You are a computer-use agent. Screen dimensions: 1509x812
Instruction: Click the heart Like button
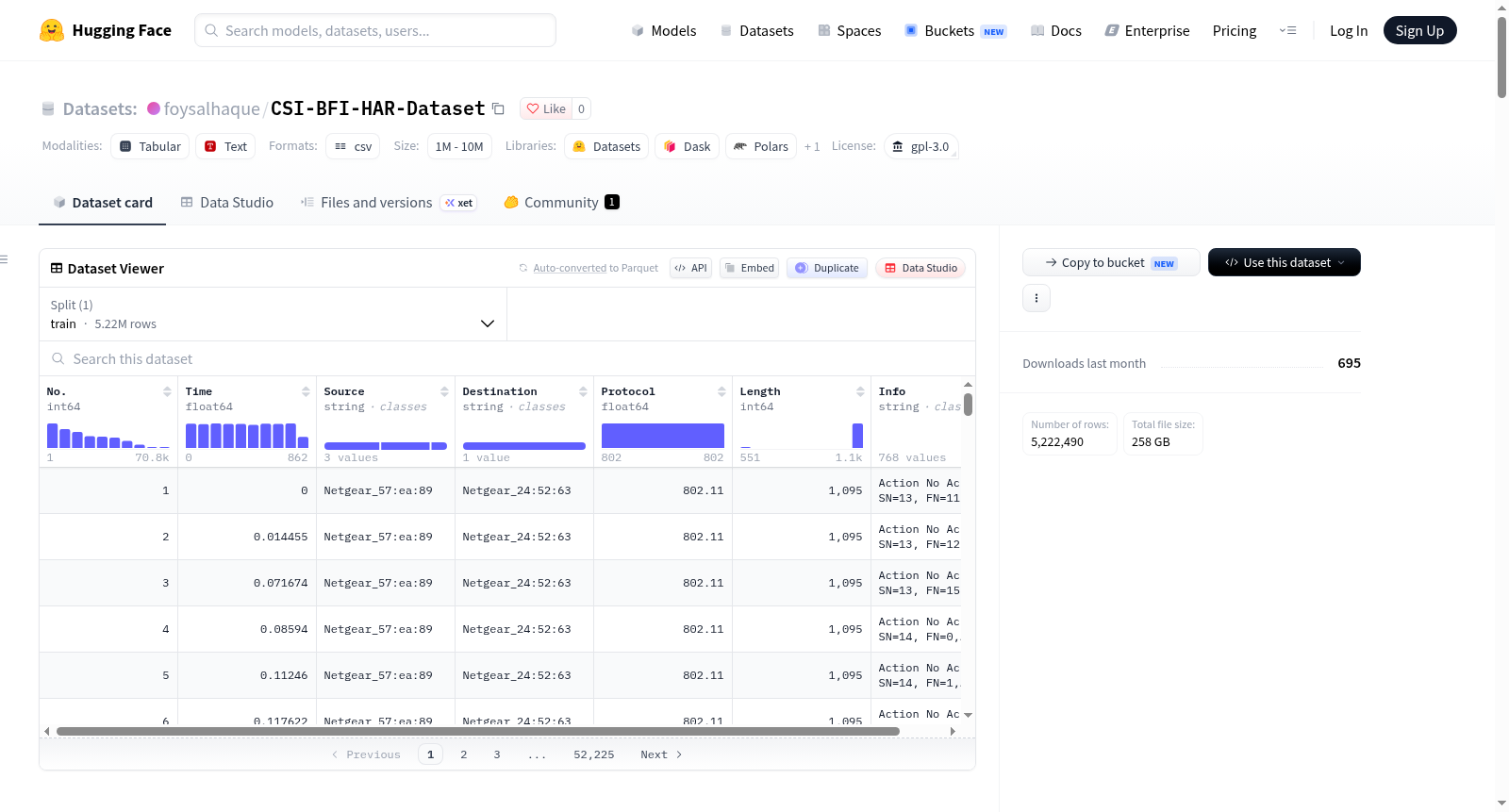[x=546, y=108]
